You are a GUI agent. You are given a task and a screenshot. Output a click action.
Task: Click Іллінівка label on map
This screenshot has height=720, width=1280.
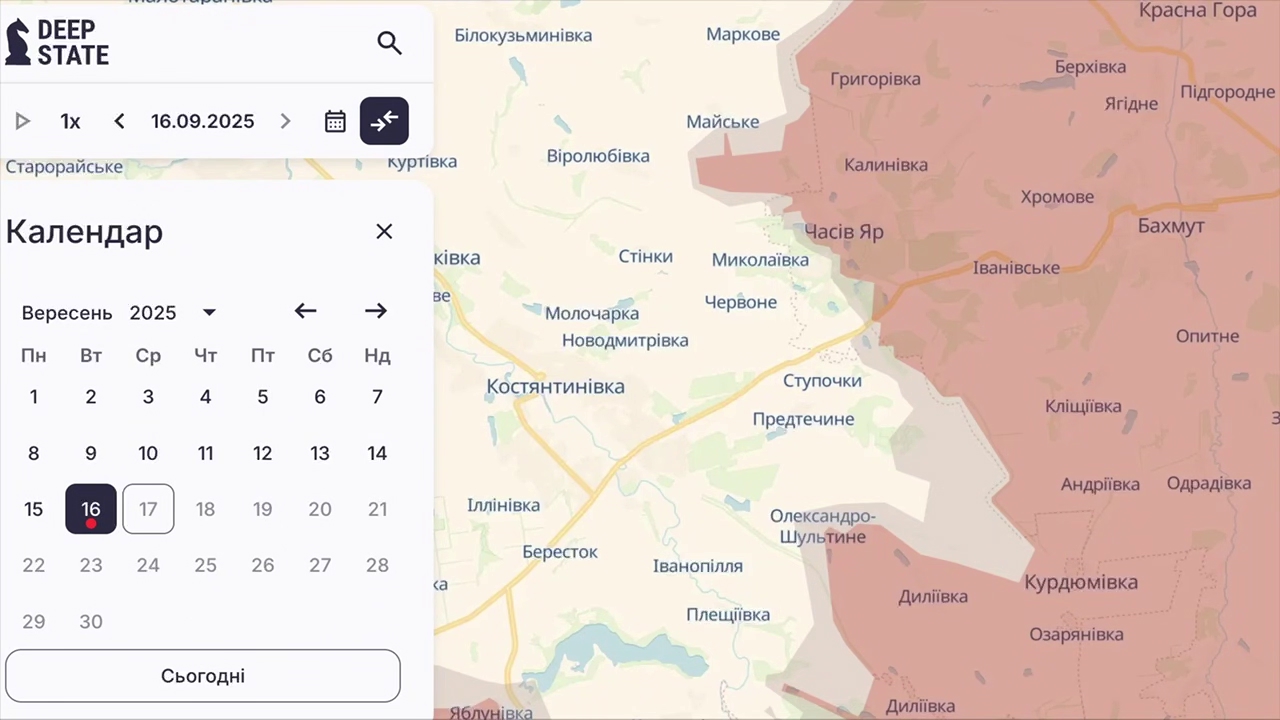504,505
